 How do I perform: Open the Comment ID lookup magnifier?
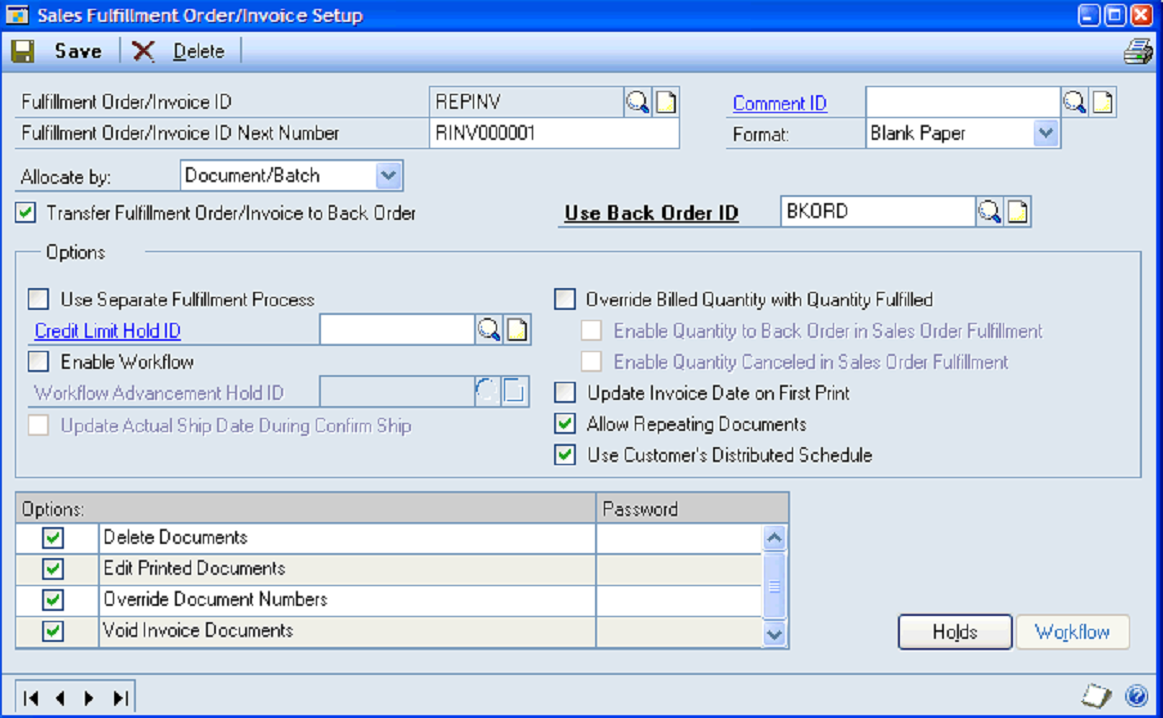click(1074, 102)
